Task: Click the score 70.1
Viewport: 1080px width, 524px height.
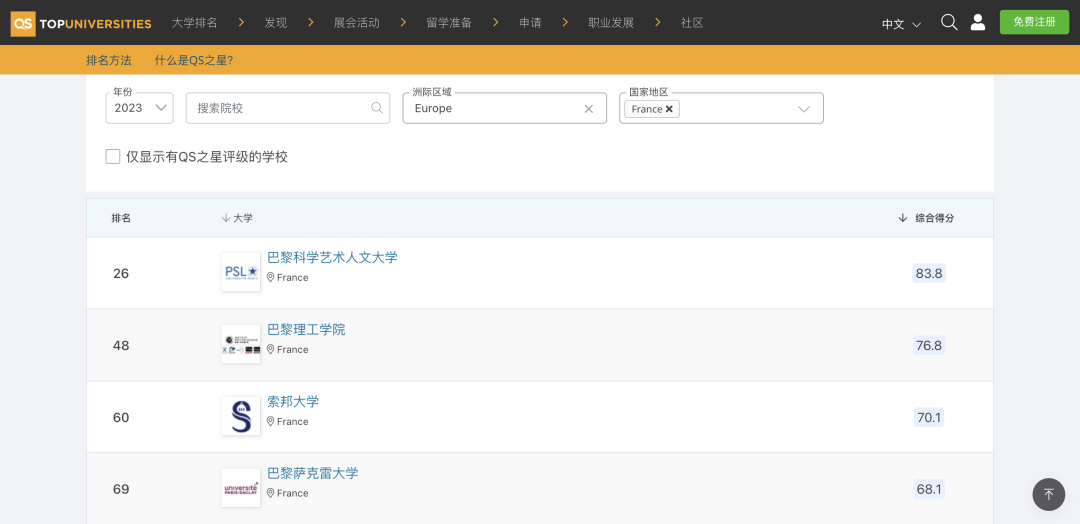Action: 928,417
